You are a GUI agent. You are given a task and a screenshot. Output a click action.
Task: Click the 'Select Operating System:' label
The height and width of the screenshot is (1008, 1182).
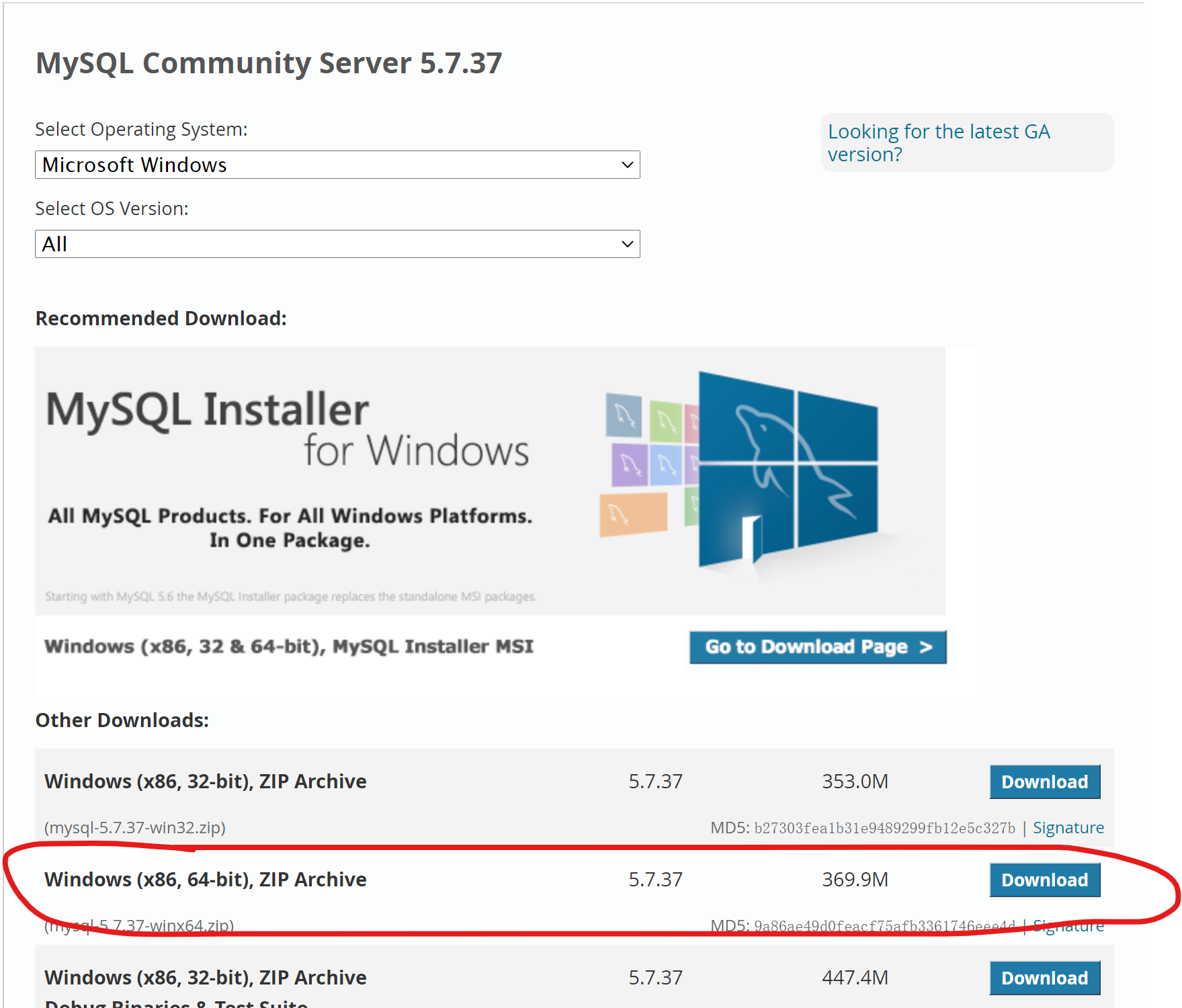click(141, 129)
